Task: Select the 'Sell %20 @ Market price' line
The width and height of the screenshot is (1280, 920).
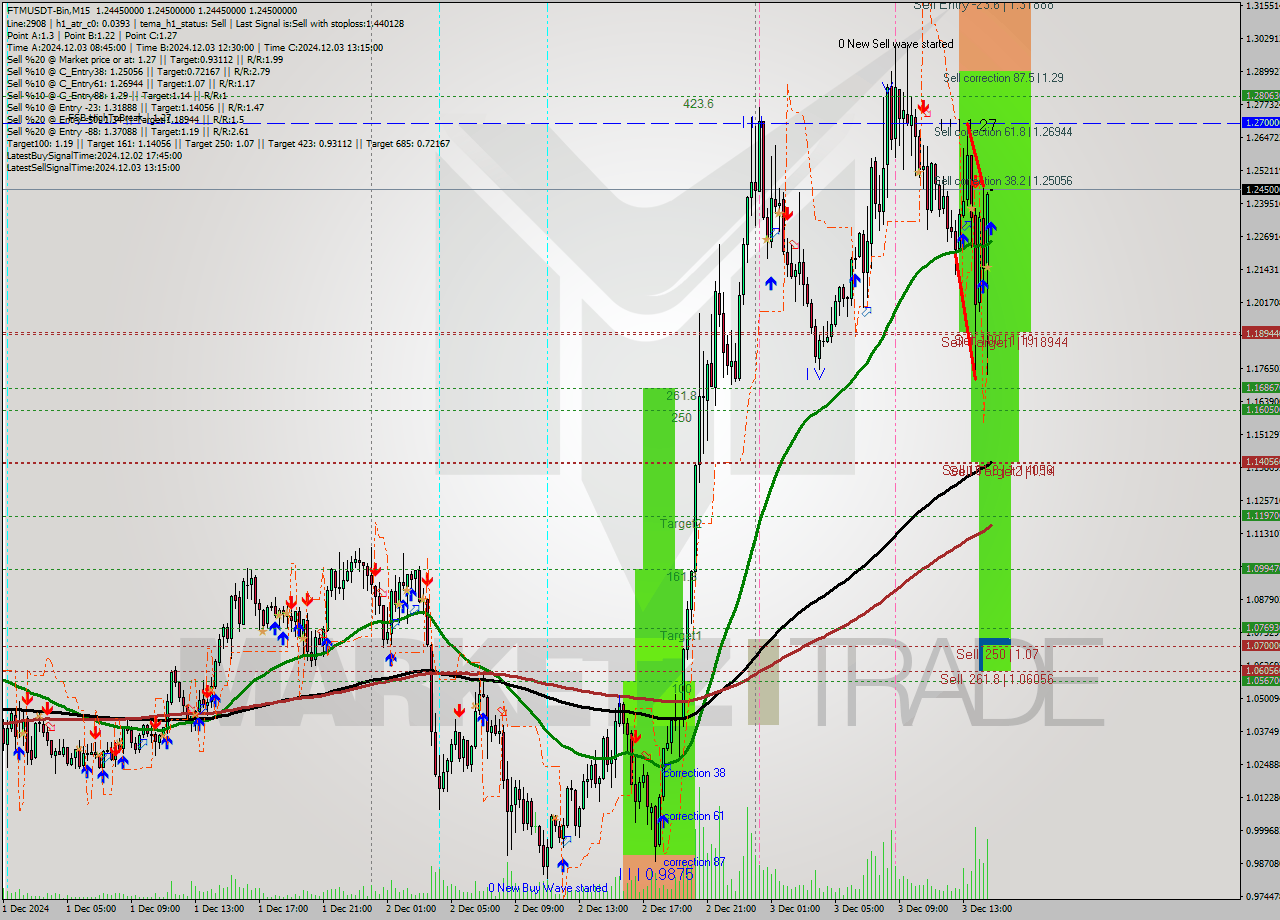Action: [144, 59]
